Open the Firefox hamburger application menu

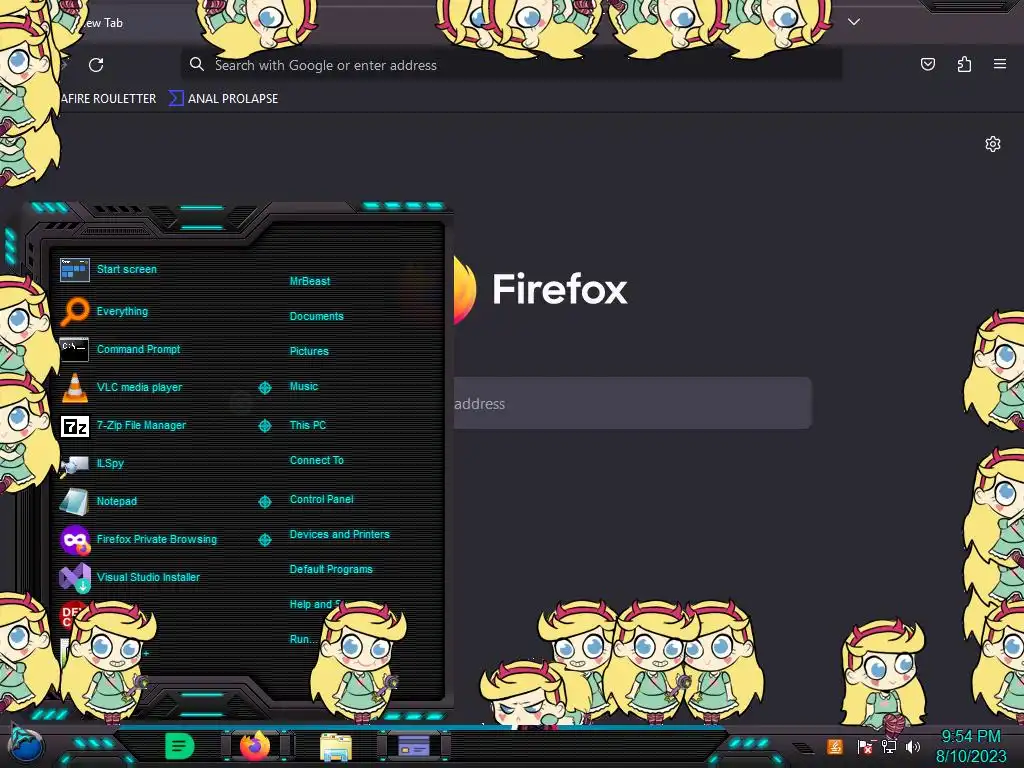(1000, 64)
